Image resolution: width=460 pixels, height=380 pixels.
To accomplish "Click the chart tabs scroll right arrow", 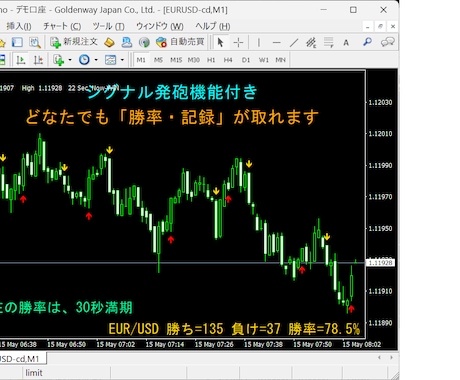I will pyautogui.click(x=391, y=357).
